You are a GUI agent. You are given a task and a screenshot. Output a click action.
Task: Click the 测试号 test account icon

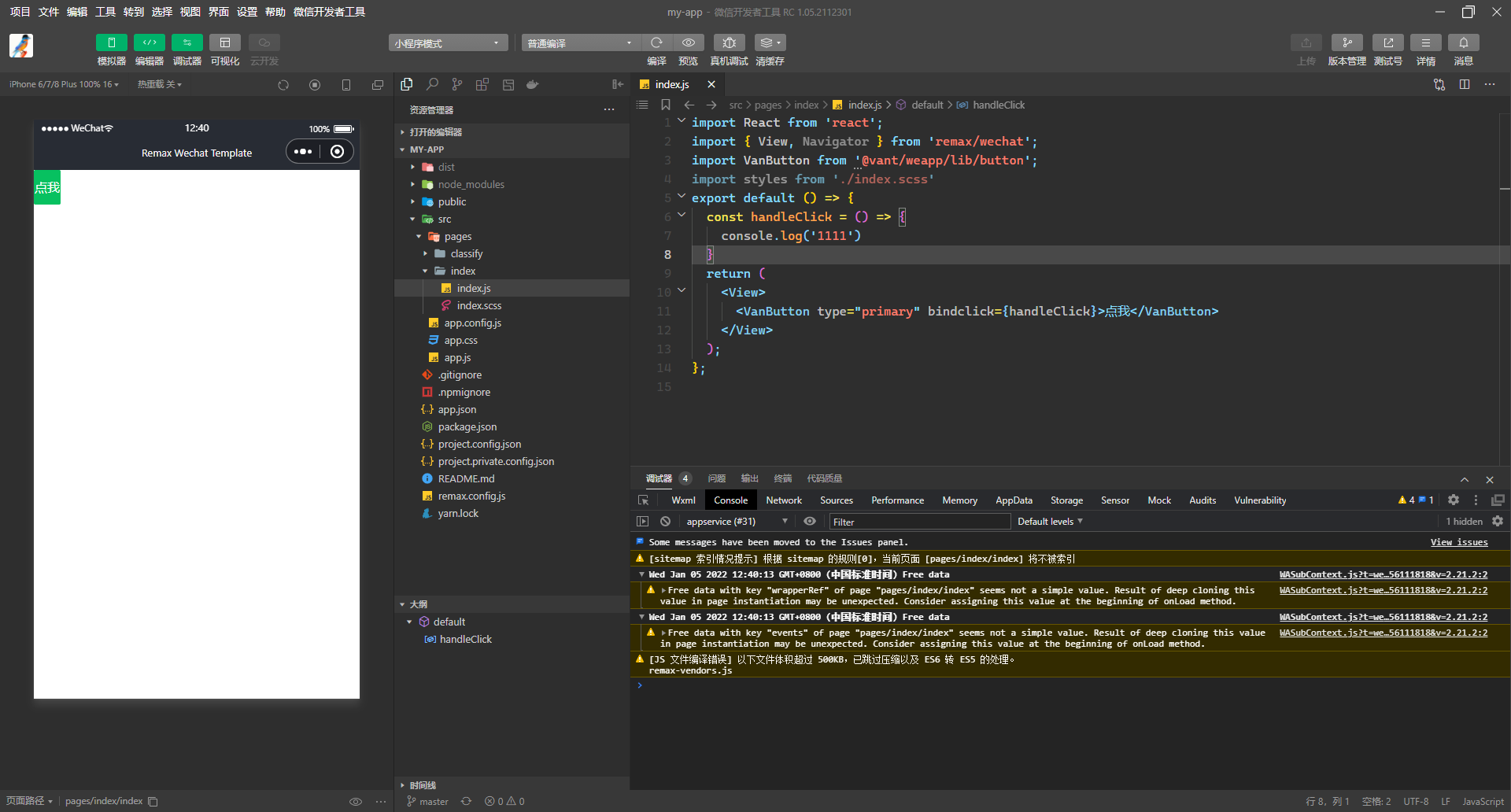tap(1387, 42)
